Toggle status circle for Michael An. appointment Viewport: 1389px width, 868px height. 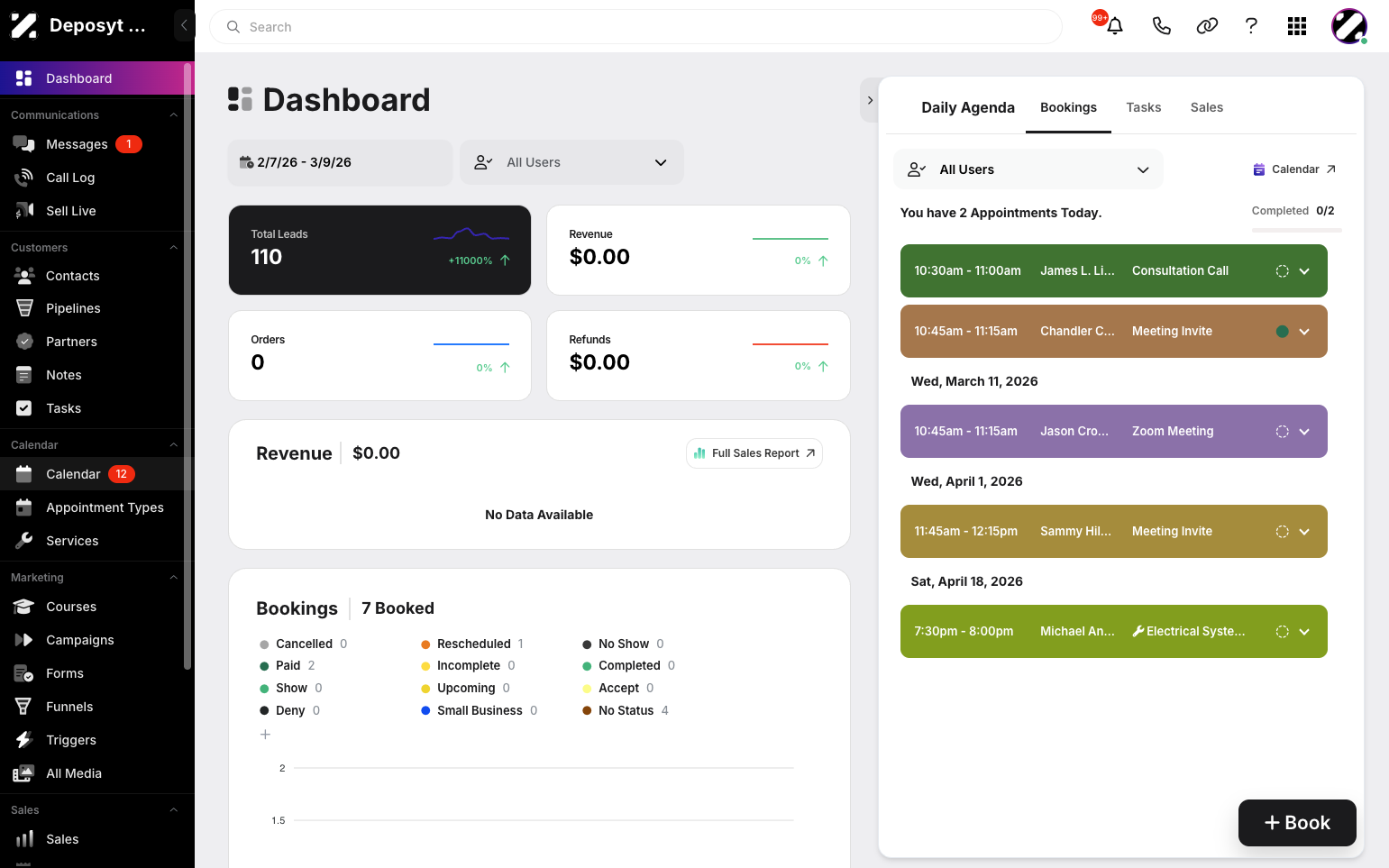tap(1282, 632)
